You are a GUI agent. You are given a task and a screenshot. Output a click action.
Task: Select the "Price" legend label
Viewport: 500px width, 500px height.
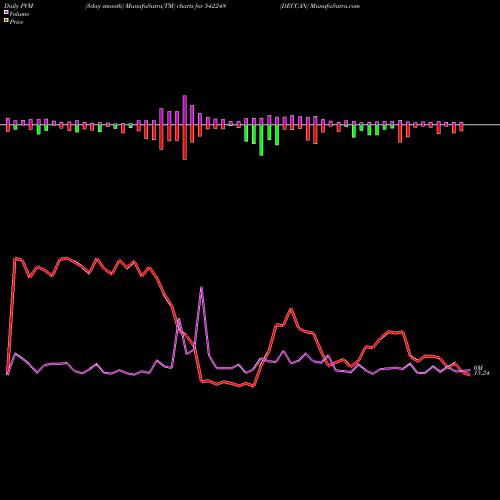(16, 22)
